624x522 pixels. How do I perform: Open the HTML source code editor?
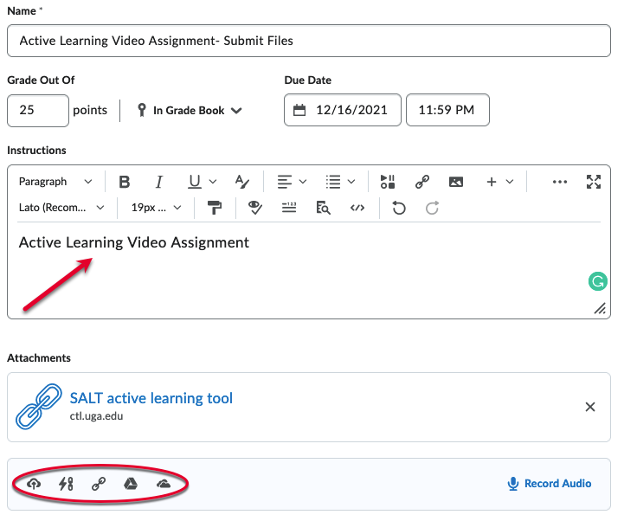pyautogui.click(x=357, y=208)
